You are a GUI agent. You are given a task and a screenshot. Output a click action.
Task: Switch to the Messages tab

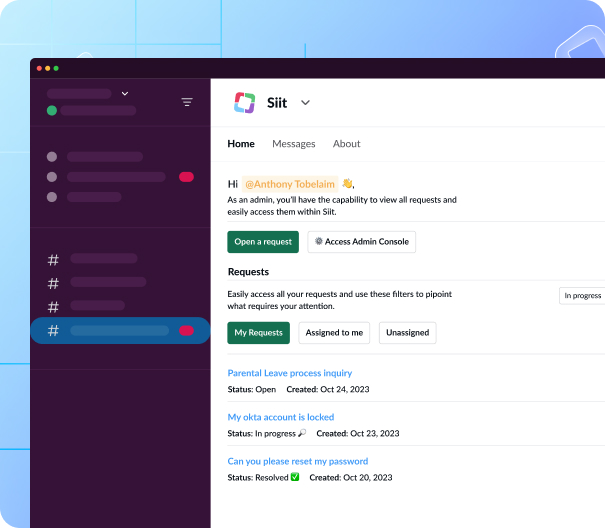(294, 144)
